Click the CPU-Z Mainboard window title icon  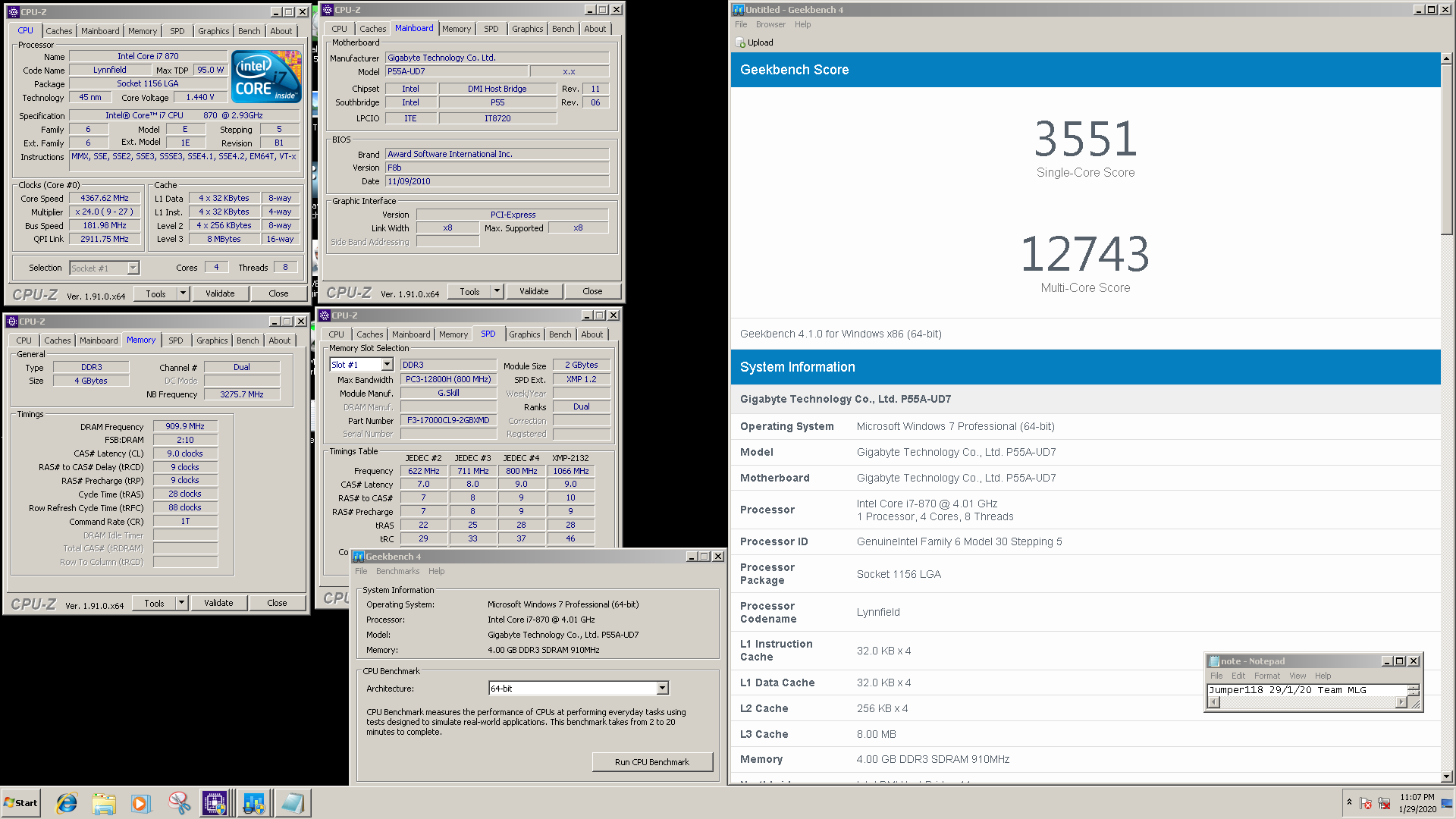[x=328, y=10]
